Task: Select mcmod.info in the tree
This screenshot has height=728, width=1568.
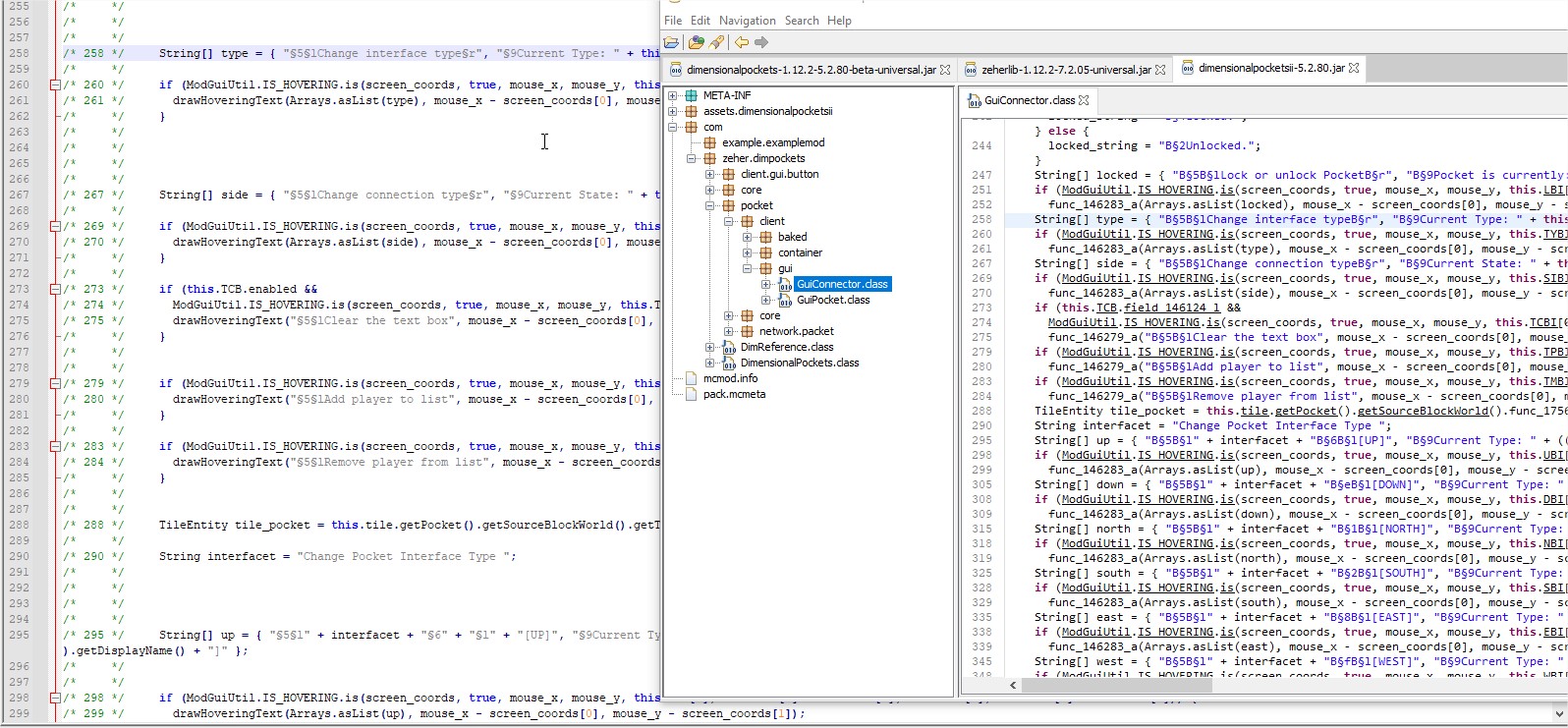Action: [x=730, y=378]
